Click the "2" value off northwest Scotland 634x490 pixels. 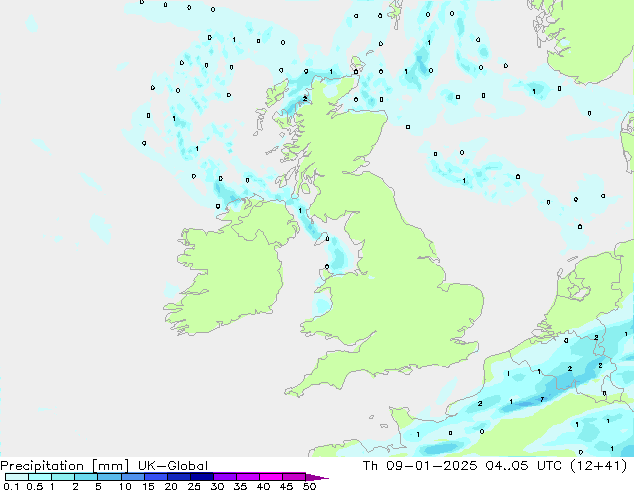(305, 99)
